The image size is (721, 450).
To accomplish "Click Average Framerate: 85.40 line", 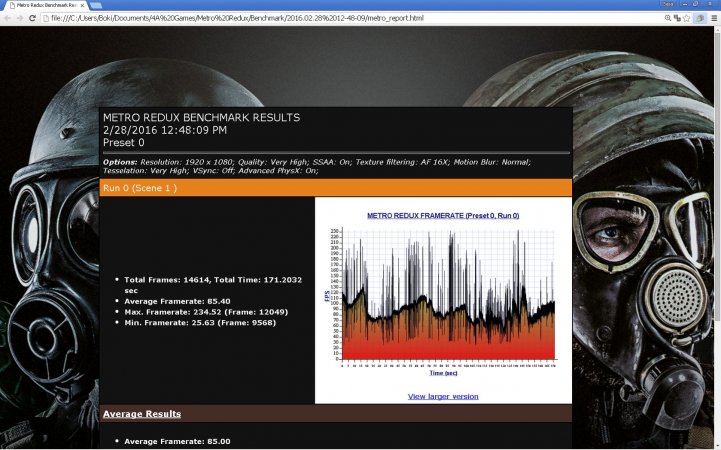I will click(177, 302).
